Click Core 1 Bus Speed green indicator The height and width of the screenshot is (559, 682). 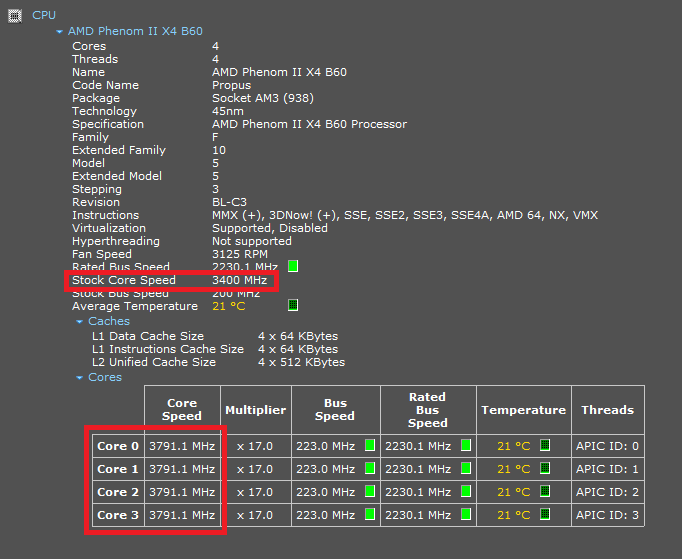point(370,468)
